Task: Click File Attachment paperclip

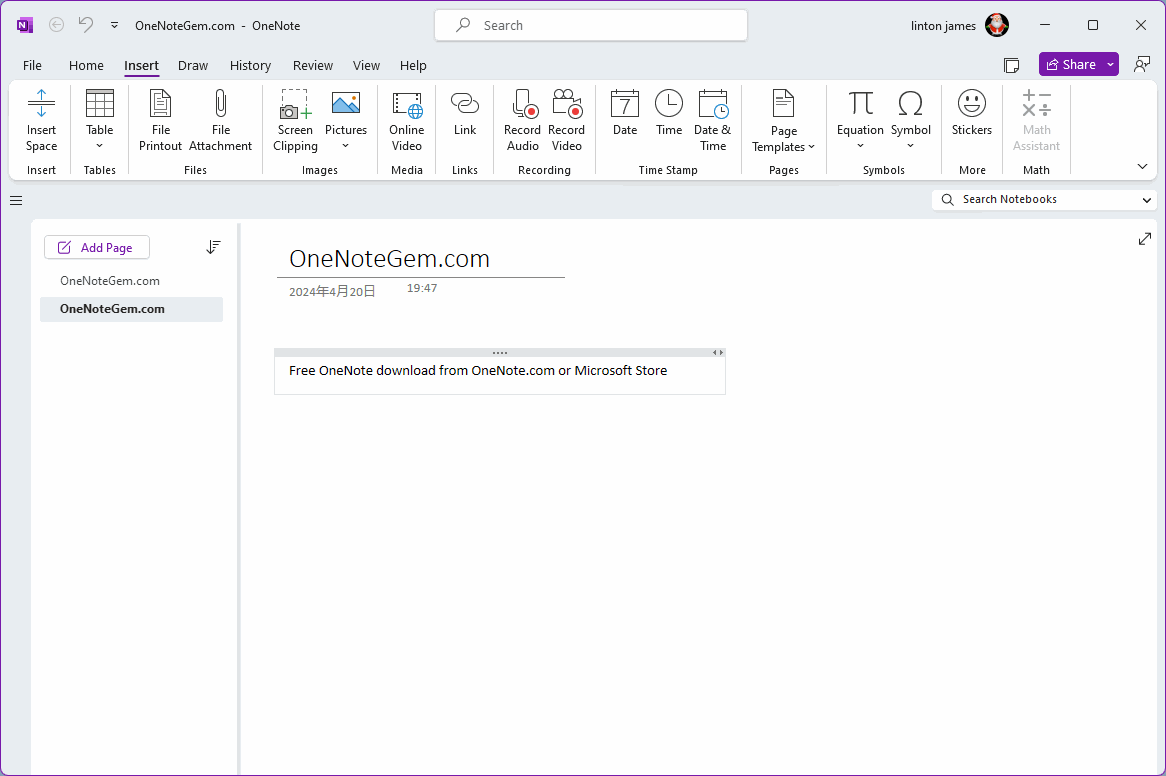Action: click(221, 120)
